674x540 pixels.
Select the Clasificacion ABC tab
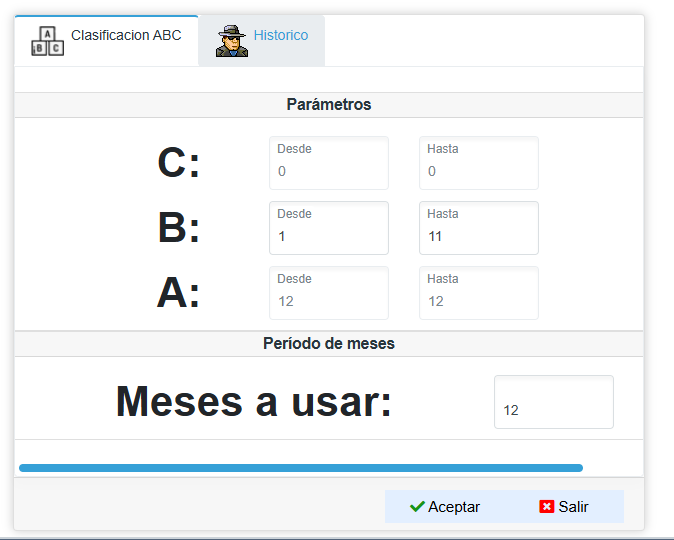click(106, 41)
